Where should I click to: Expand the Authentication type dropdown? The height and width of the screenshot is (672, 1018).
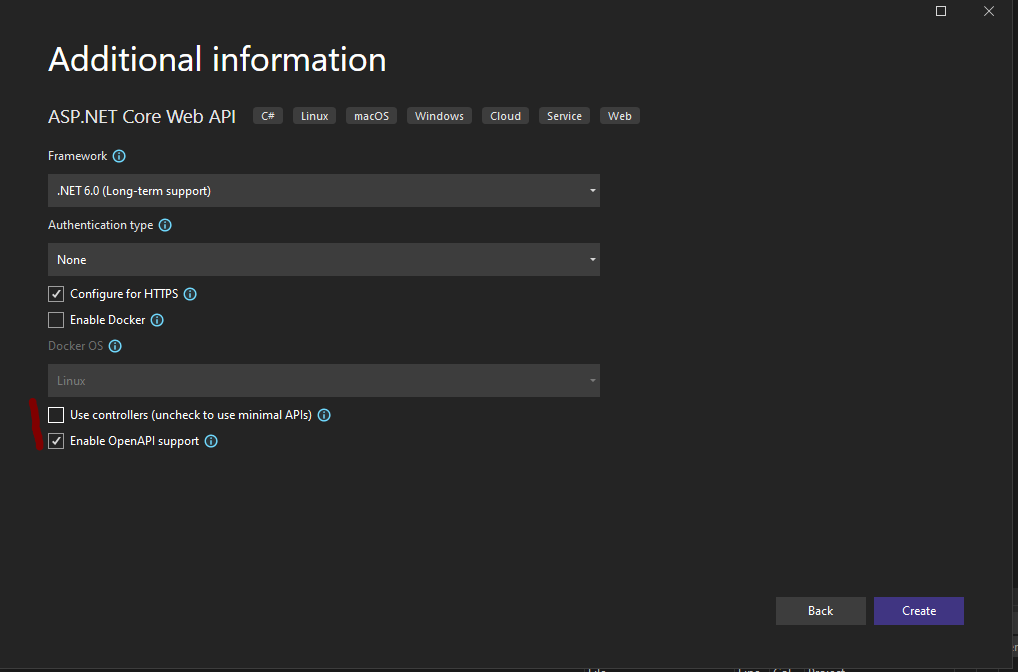click(324, 260)
